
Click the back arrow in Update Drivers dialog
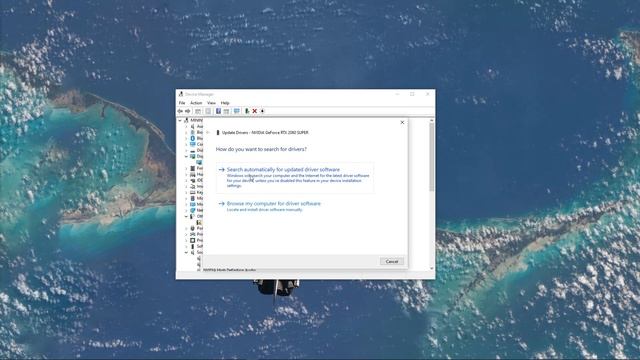click(x=208, y=132)
